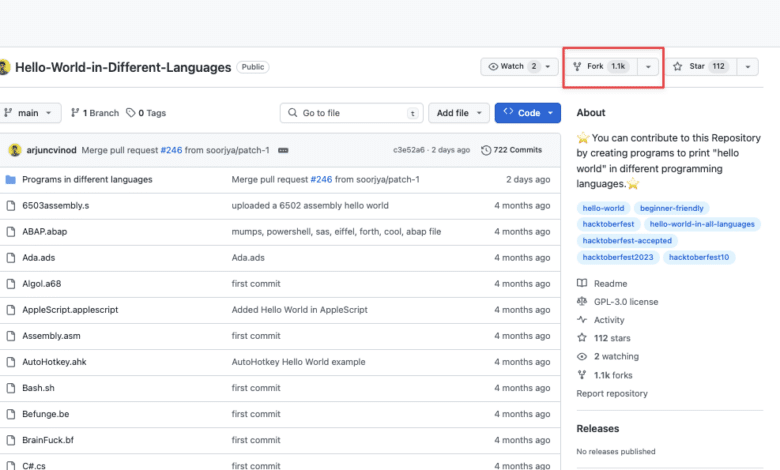The width and height of the screenshot is (780, 470).
Task: Click the file icon beside Befunge.be
Action: (x=10, y=414)
